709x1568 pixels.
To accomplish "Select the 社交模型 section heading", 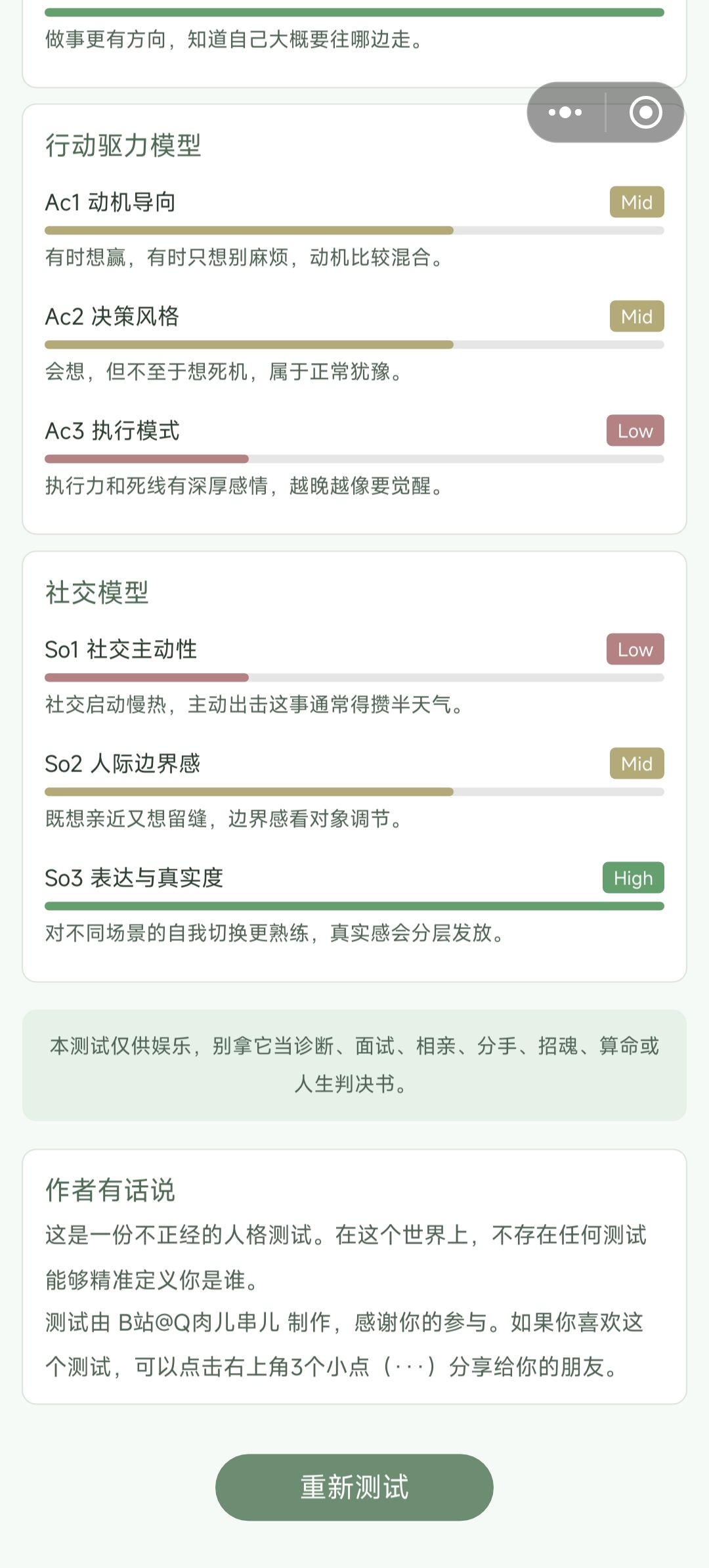I will [x=97, y=592].
